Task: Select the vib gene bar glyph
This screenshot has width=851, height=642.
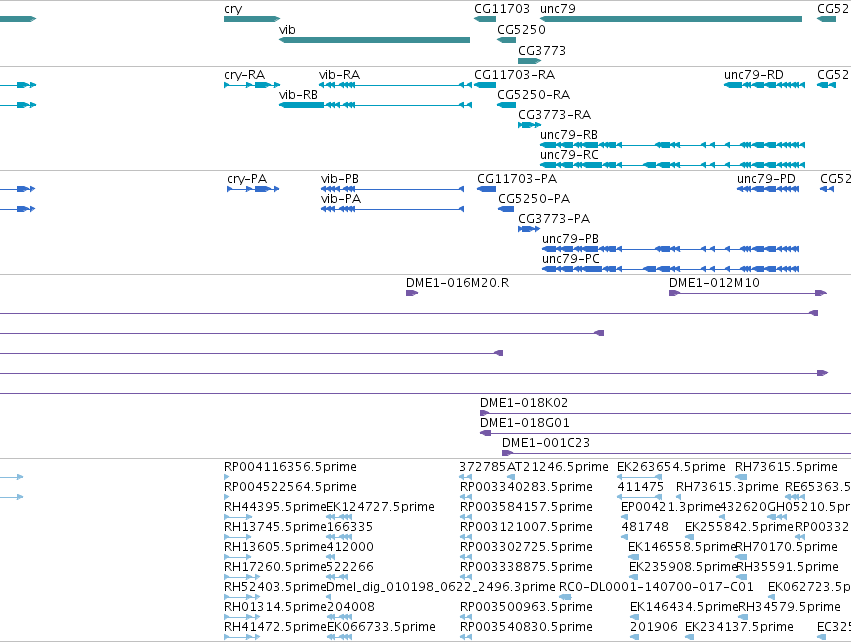Action: click(x=374, y=40)
